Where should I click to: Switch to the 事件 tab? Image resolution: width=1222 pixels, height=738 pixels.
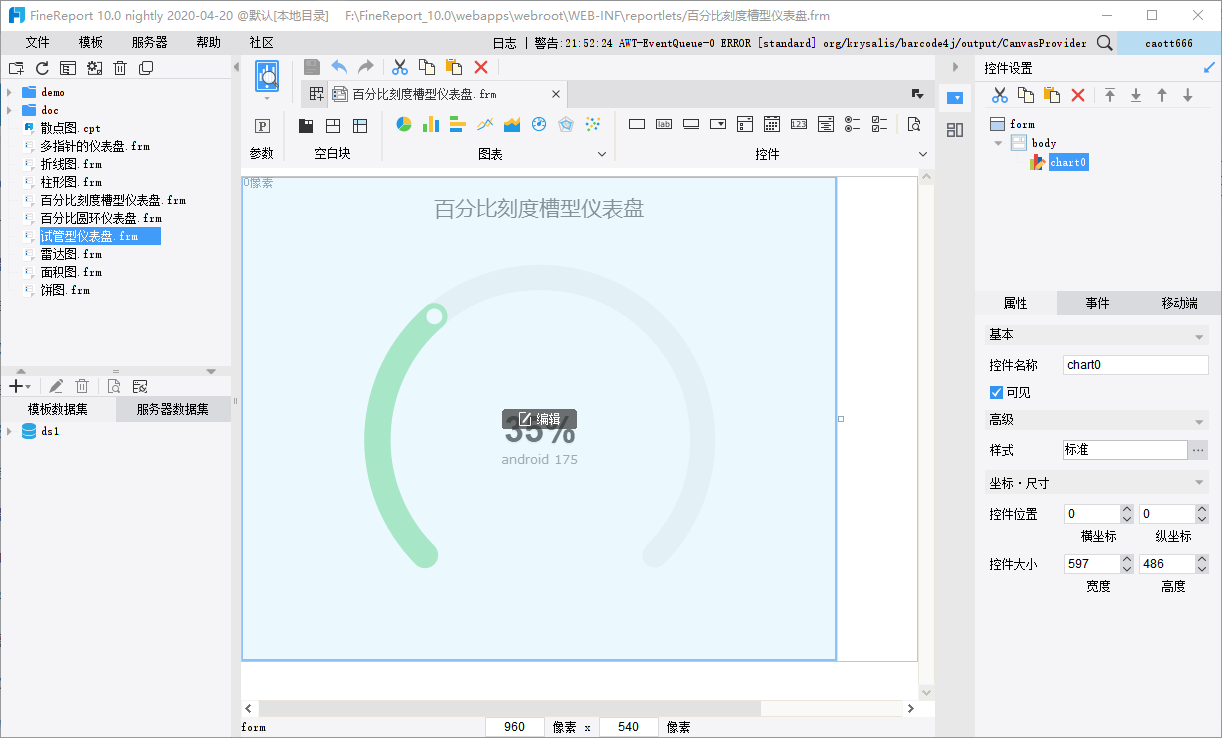point(1098,303)
